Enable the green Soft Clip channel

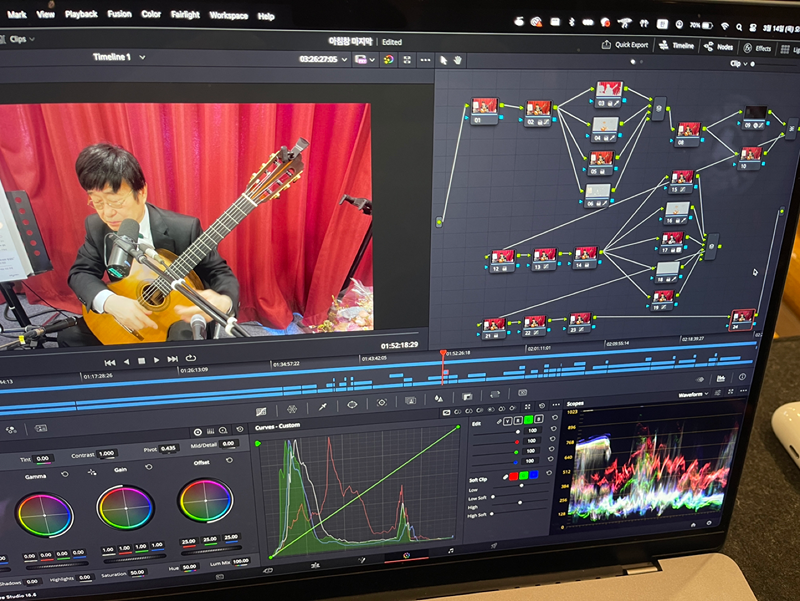523,475
